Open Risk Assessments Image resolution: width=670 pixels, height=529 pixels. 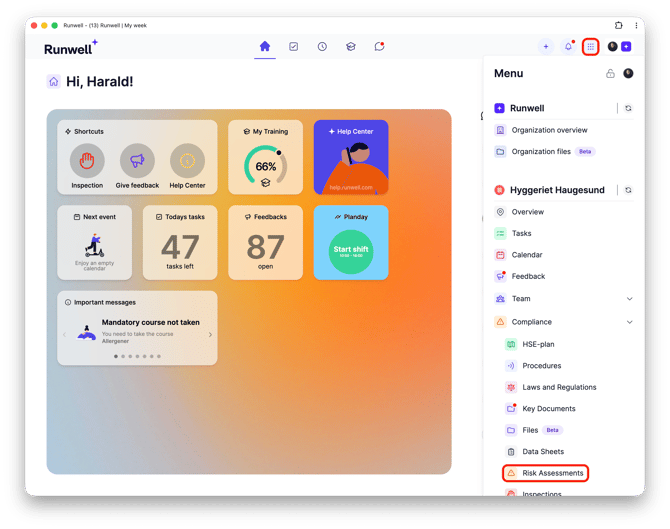click(x=546, y=473)
